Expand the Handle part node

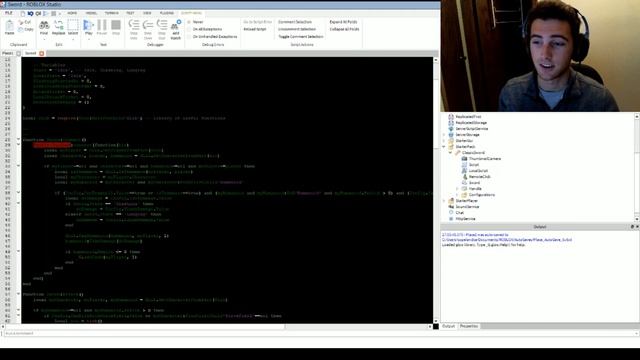pyautogui.click(x=457, y=189)
